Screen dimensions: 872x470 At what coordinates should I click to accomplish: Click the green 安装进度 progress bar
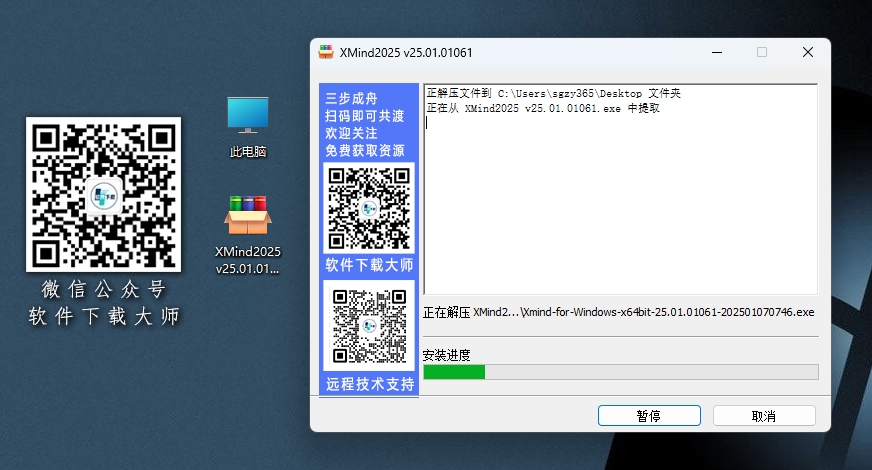621,372
